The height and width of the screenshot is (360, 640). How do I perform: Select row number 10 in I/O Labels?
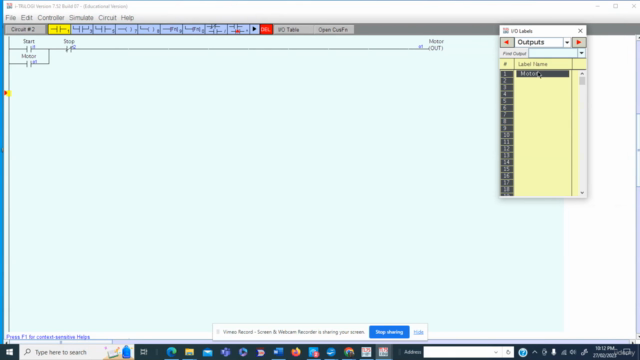pyautogui.click(x=507, y=135)
